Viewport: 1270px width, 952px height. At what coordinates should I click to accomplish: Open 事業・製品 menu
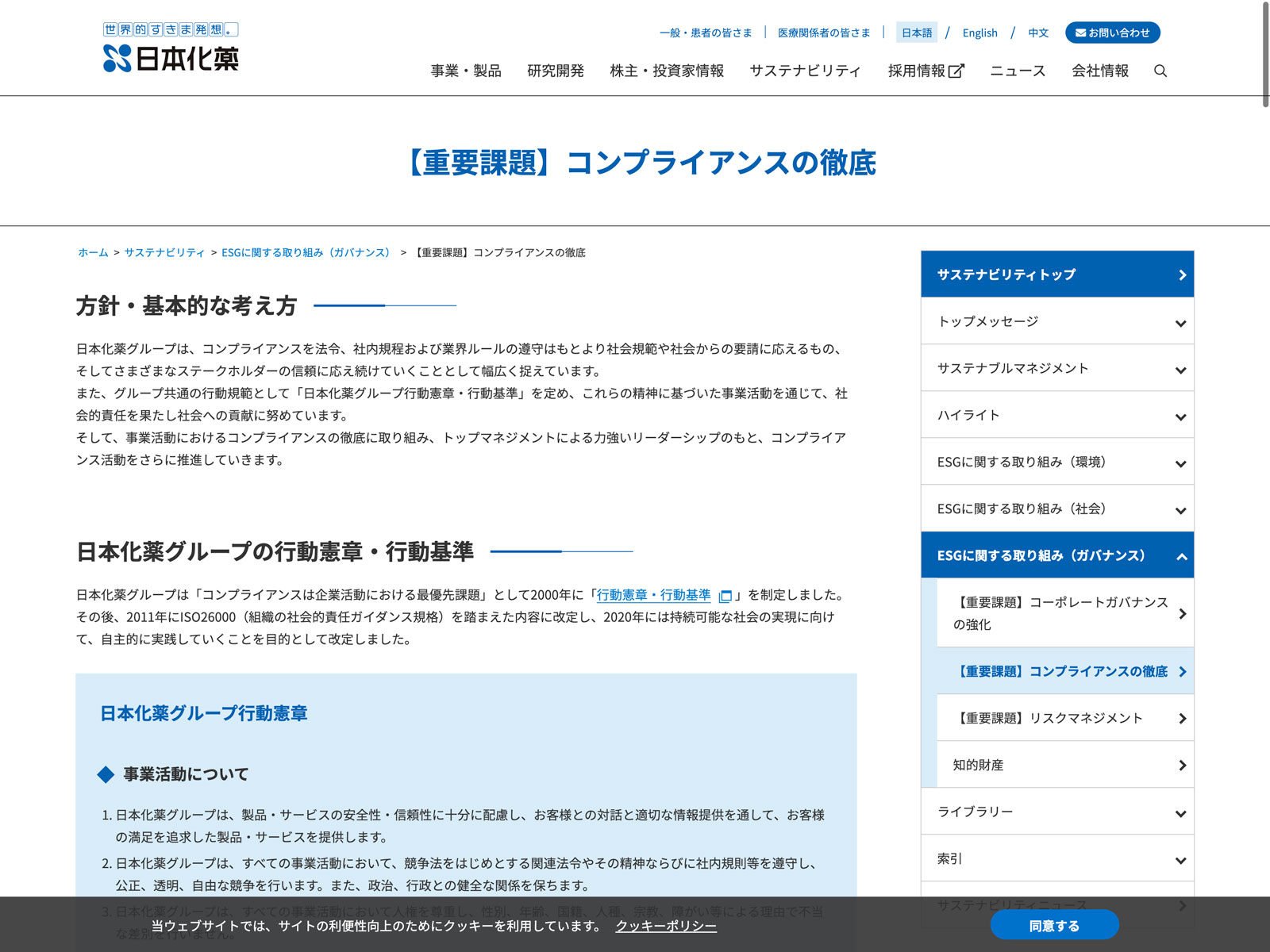pyautogui.click(x=466, y=71)
